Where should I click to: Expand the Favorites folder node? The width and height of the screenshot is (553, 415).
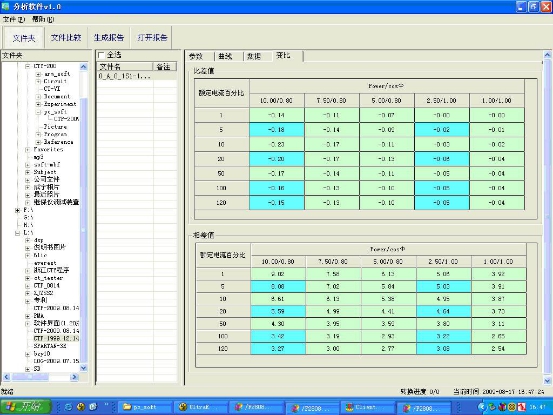coord(28,149)
